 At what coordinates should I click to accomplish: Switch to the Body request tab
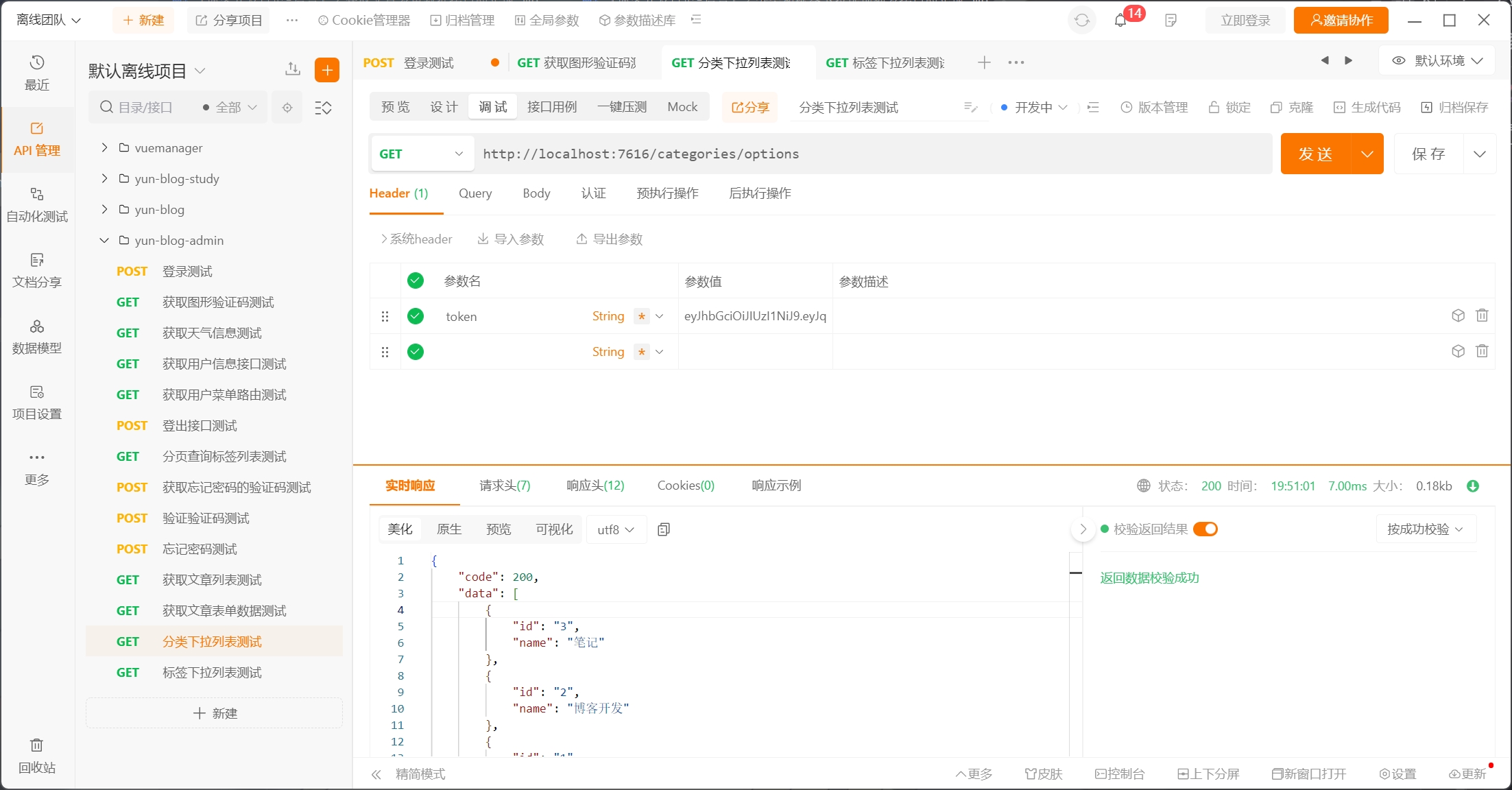(536, 193)
